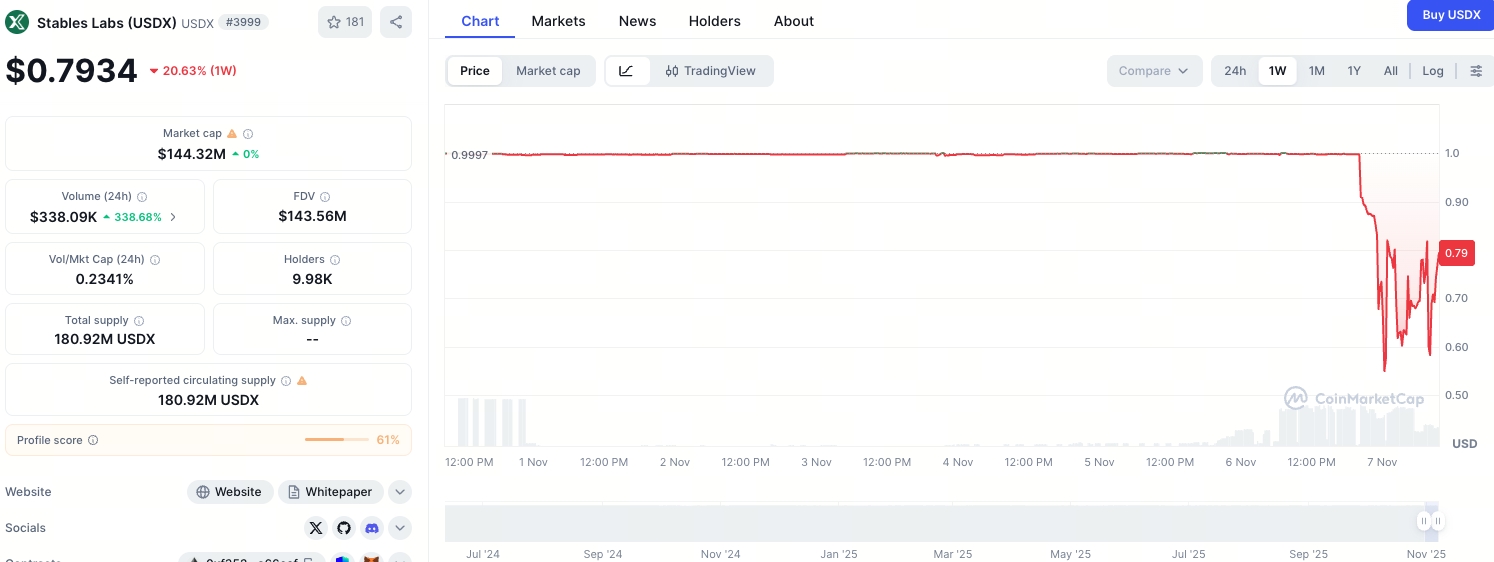Open the Compare dropdown

tap(1154, 71)
